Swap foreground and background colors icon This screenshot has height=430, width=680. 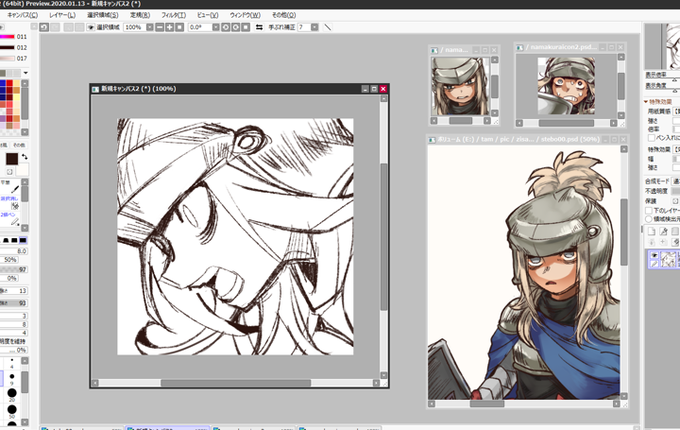coord(24,156)
